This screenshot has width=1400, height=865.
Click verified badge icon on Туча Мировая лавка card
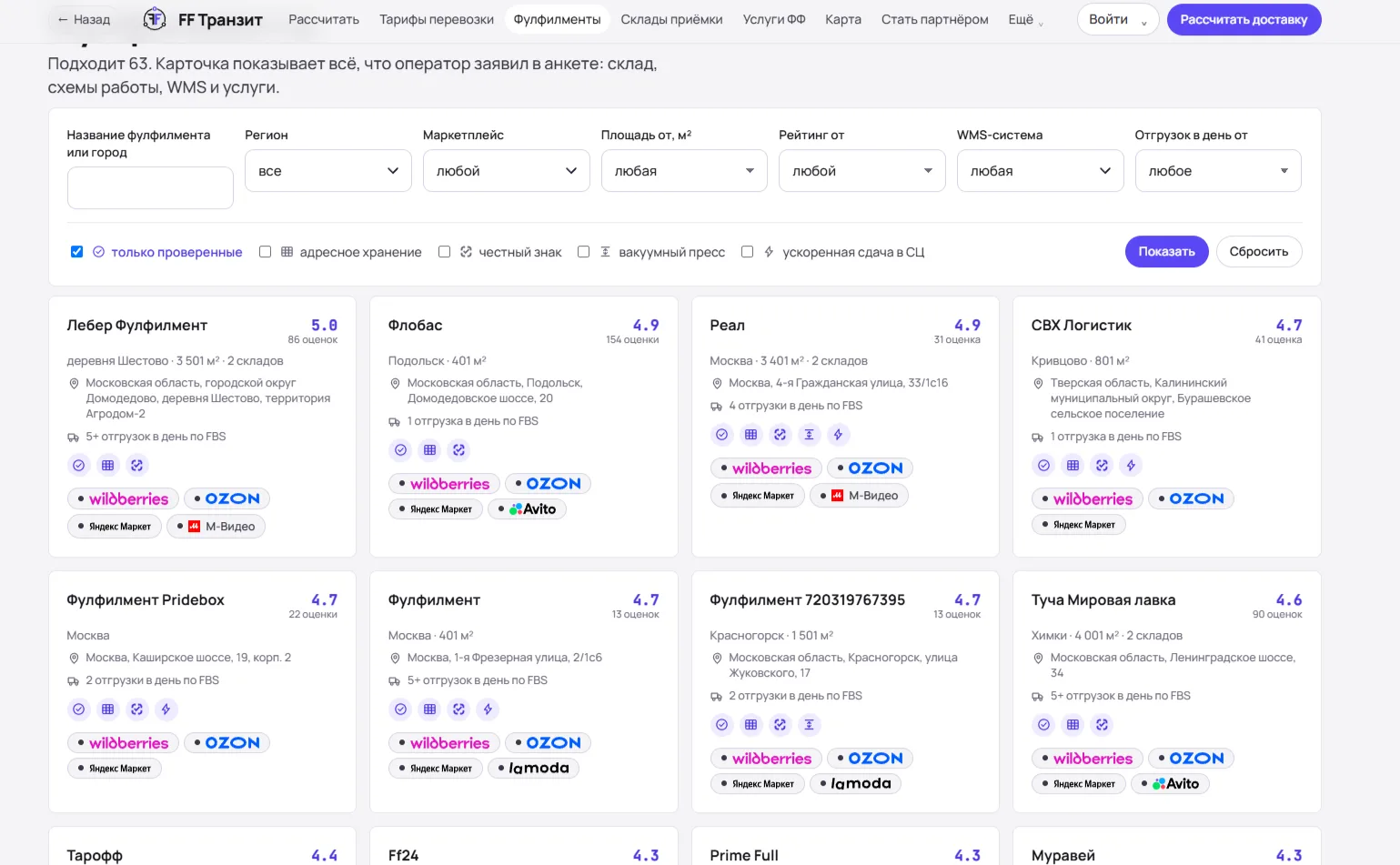(1043, 725)
